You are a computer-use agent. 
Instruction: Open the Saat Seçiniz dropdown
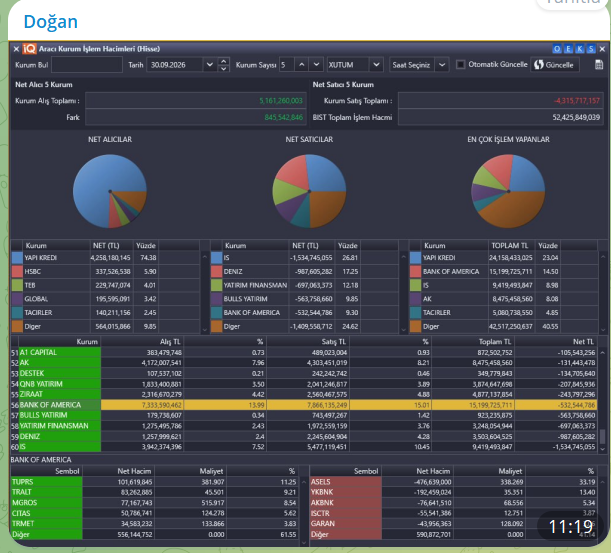[x=442, y=65]
